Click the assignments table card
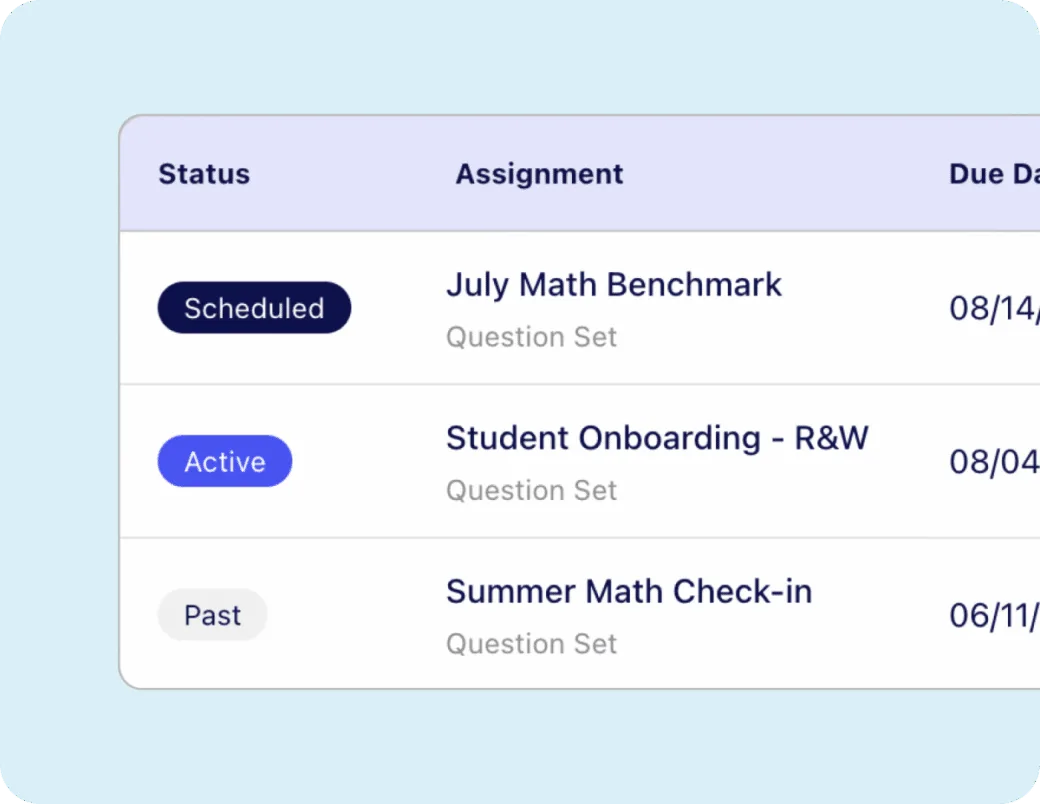 pyautogui.click(x=580, y=400)
